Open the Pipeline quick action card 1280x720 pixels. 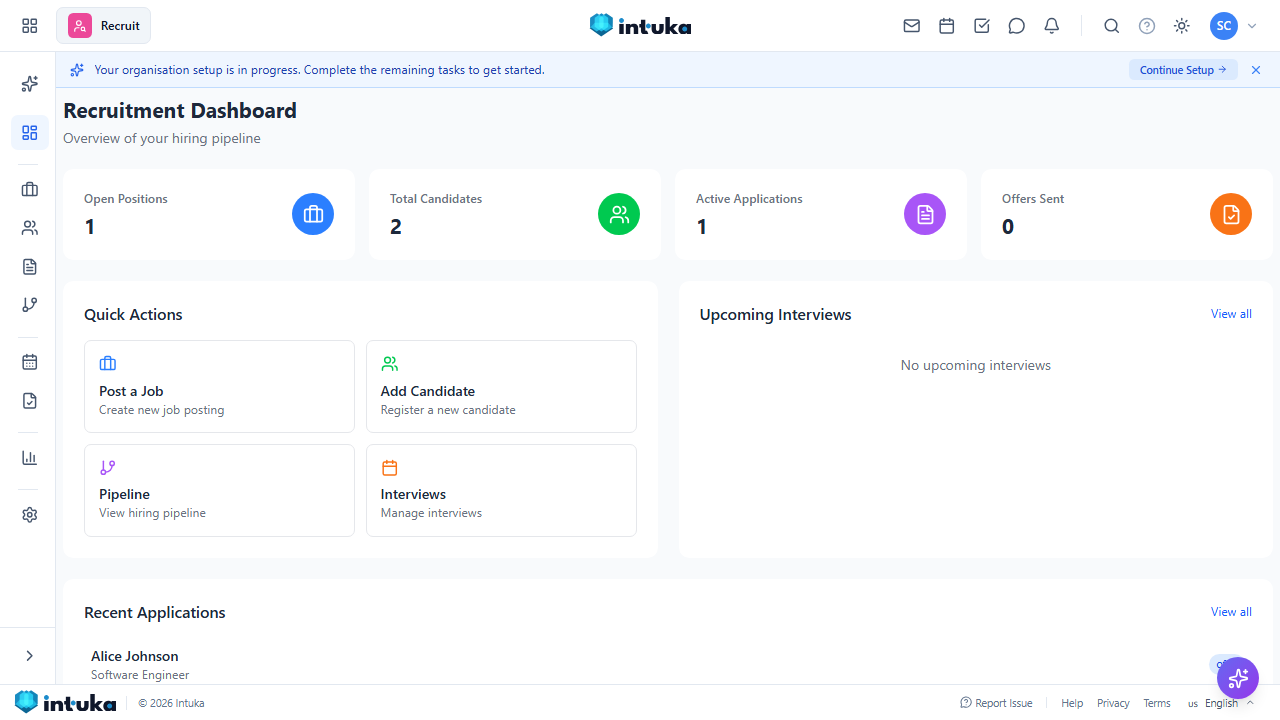pos(219,490)
